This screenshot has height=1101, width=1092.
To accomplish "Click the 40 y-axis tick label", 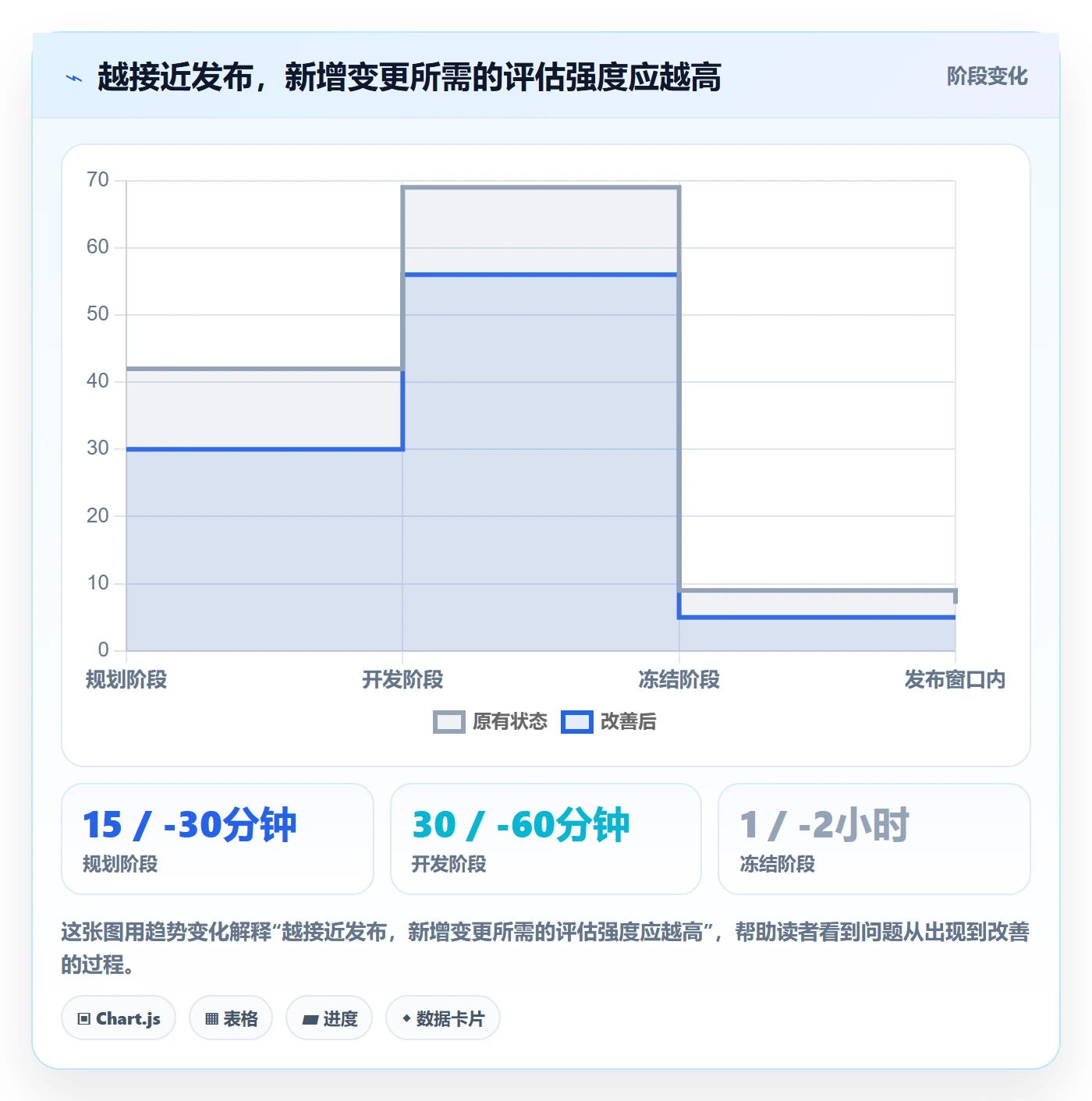I will (97, 381).
